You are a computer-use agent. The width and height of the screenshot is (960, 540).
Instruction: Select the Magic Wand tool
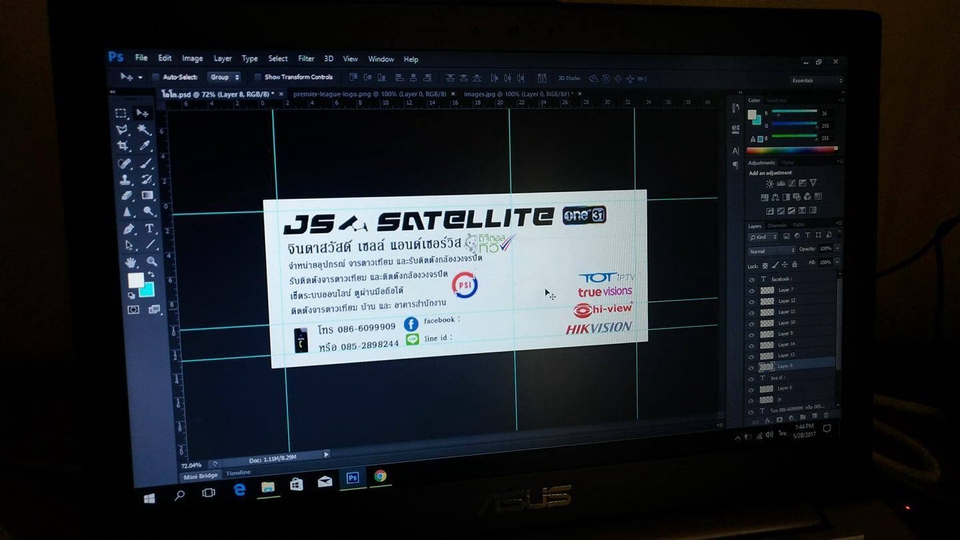(x=144, y=130)
